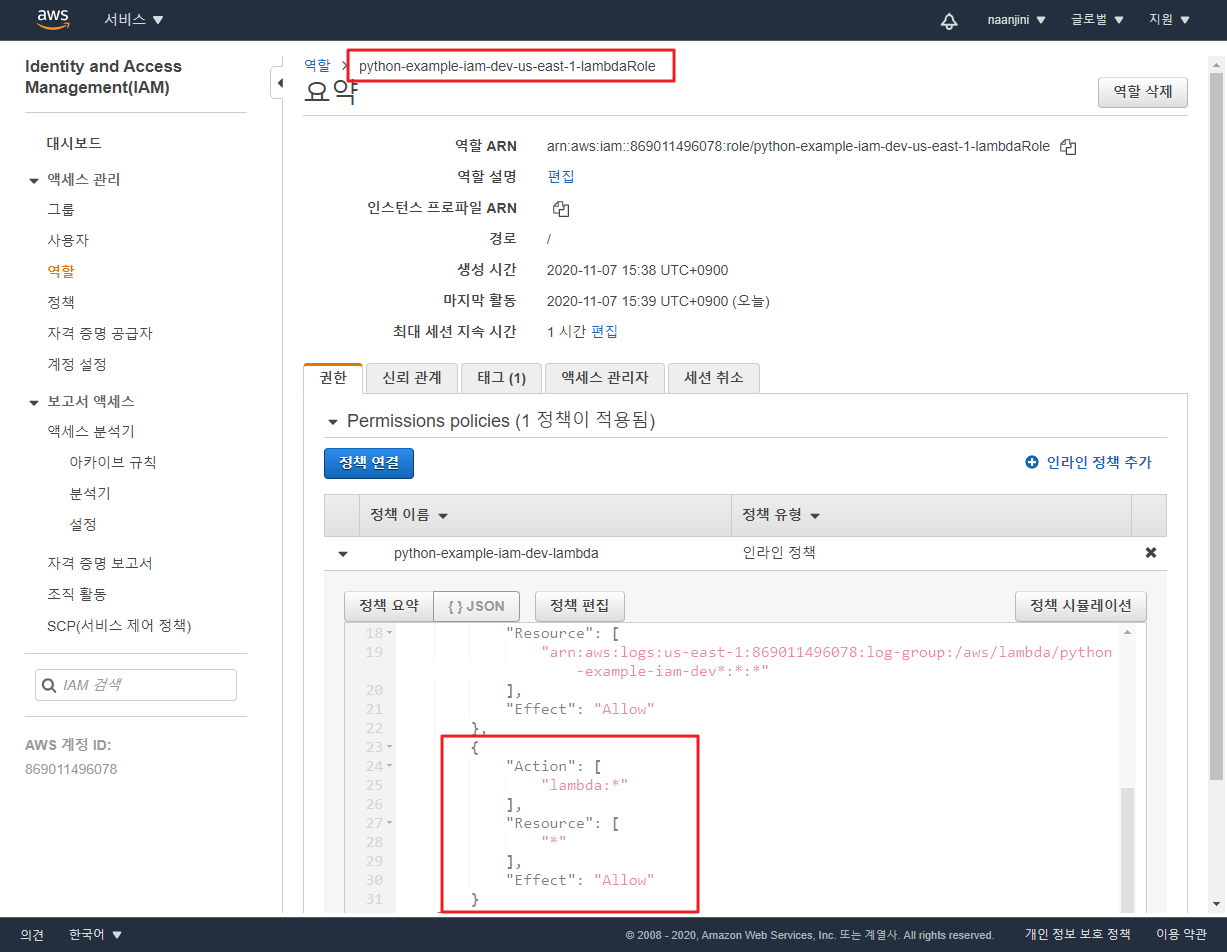Click the plus icon for inline policy
The width and height of the screenshot is (1227, 952).
pos(1032,463)
